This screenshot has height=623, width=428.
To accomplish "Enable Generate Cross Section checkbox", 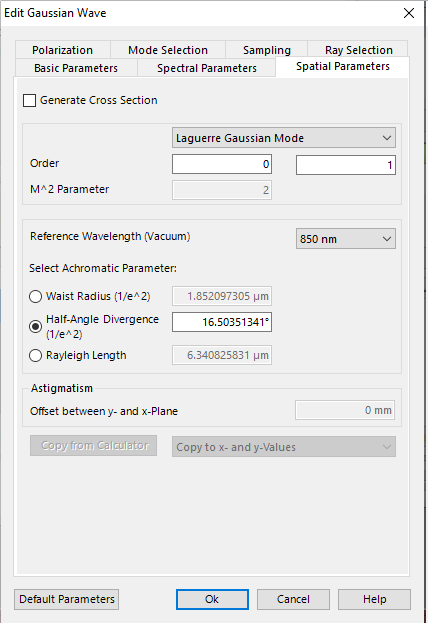I will click(x=29, y=101).
